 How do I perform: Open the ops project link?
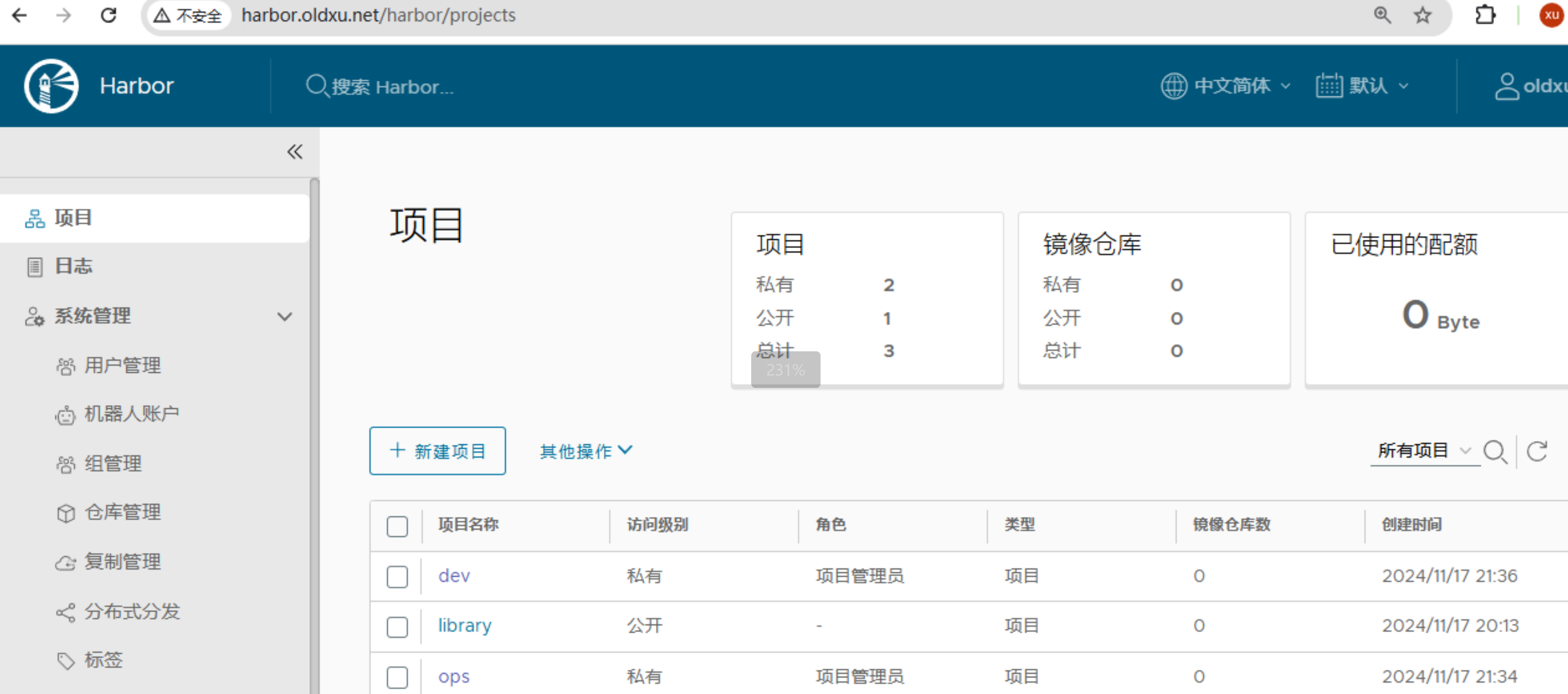tap(453, 676)
